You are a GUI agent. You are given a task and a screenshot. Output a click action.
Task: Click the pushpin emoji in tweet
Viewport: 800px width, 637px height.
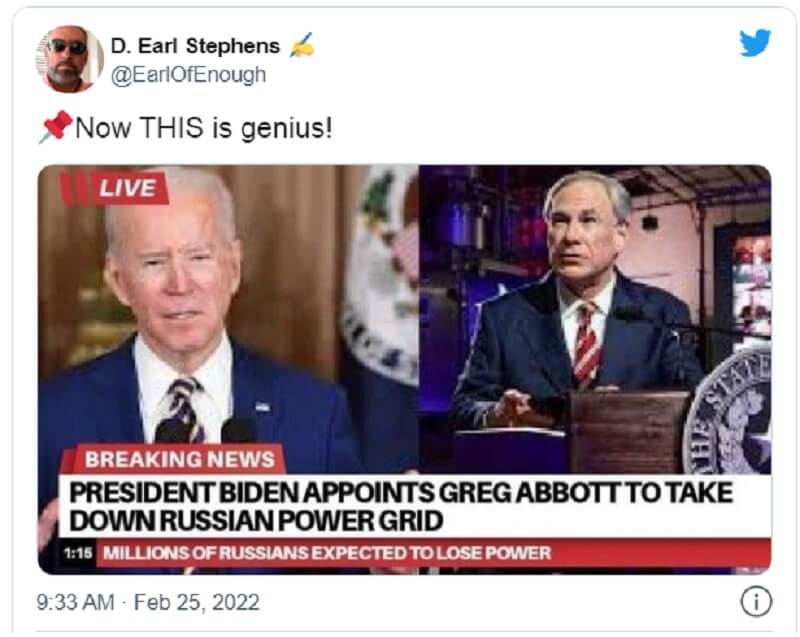coord(56,126)
